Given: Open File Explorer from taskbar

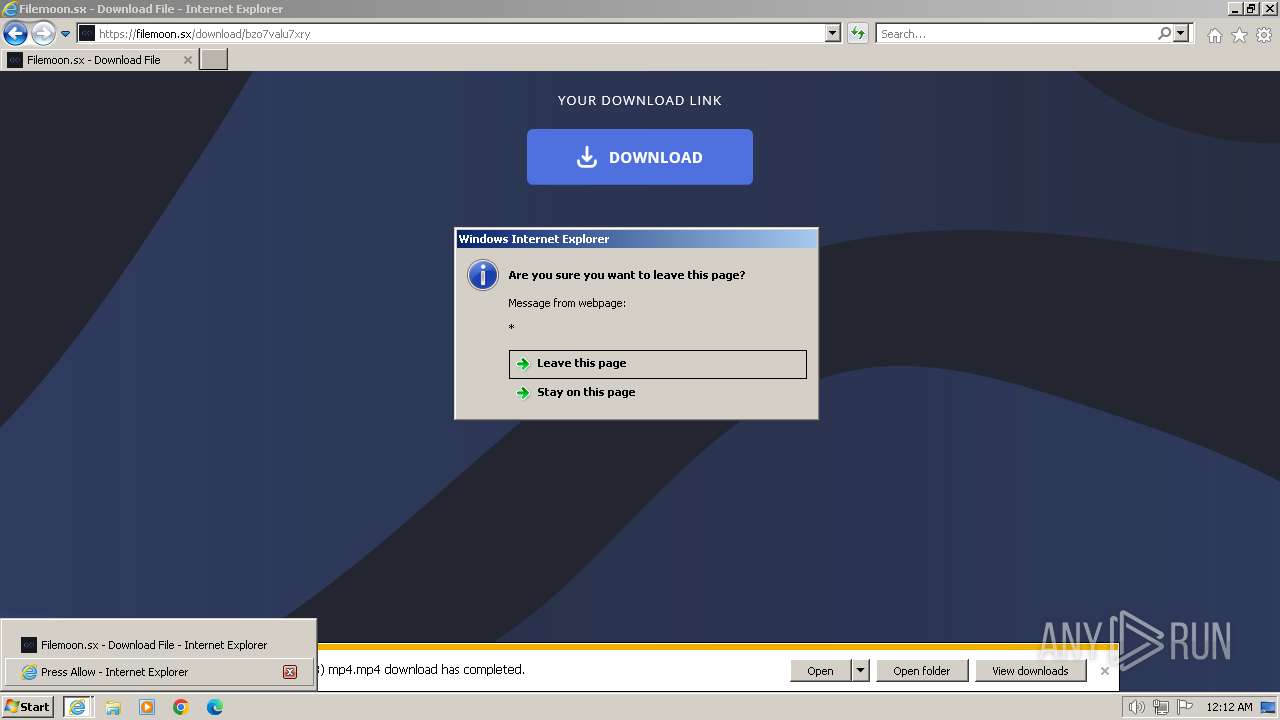Looking at the screenshot, I should [x=113, y=707].
